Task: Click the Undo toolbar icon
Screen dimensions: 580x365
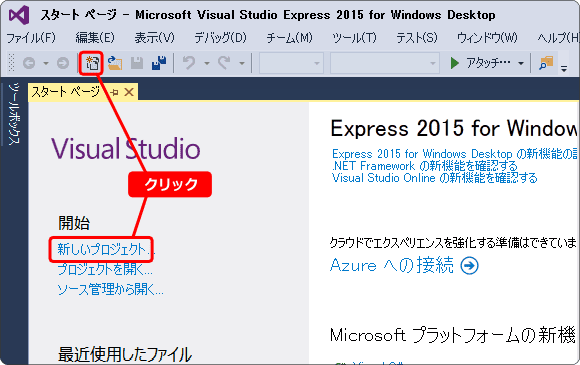Action: [x=189, y=63]
